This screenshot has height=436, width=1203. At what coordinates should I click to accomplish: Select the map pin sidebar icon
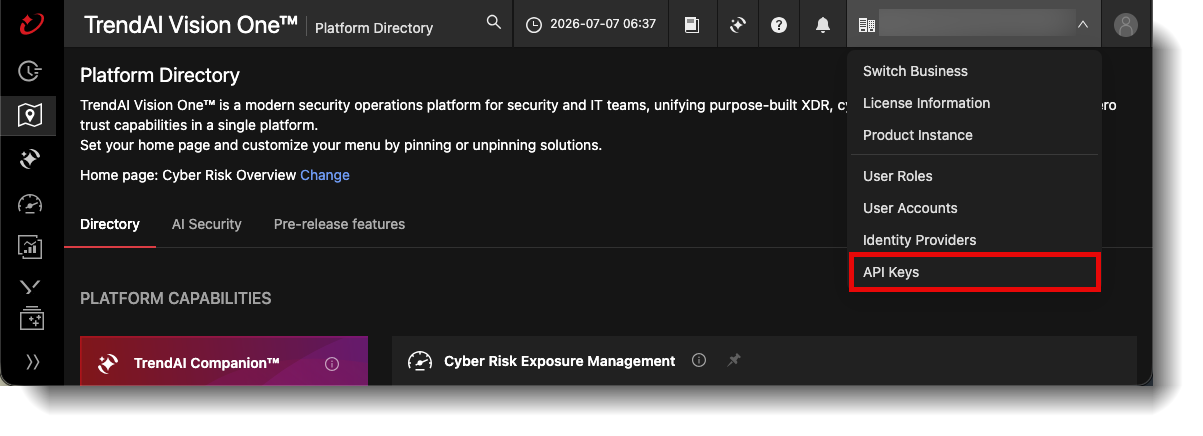tap(31, 116)
